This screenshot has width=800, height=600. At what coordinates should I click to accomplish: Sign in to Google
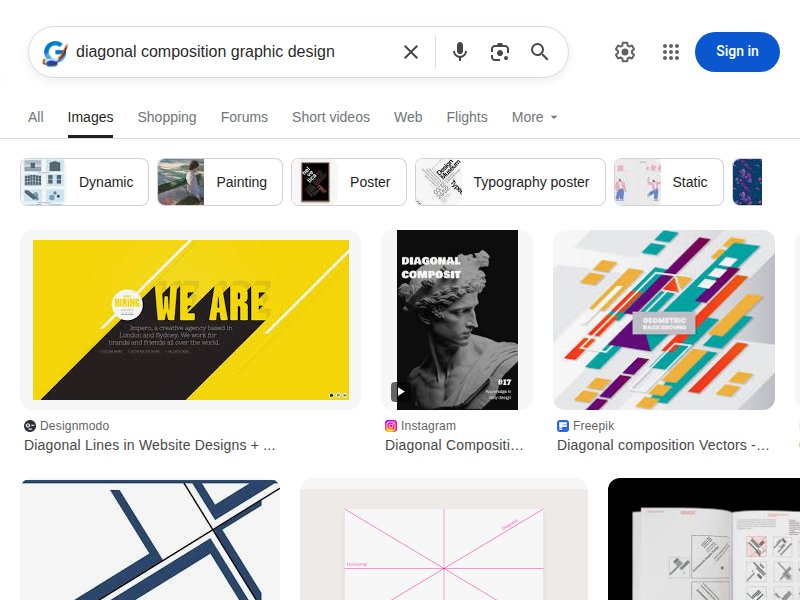737,51
